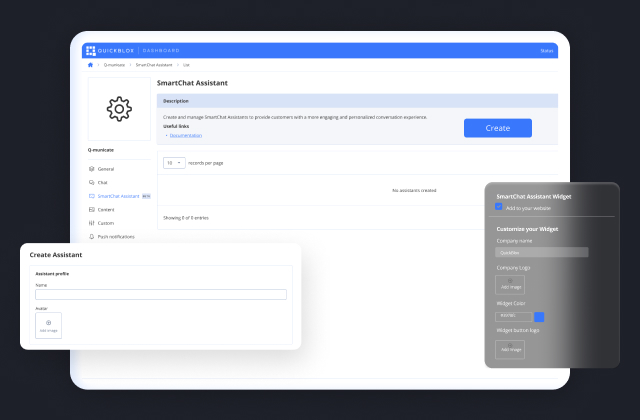The width and height of the screenshot is (640, 420).
Task: Open Push notifications in the sidebar
Action: [116, 236]
